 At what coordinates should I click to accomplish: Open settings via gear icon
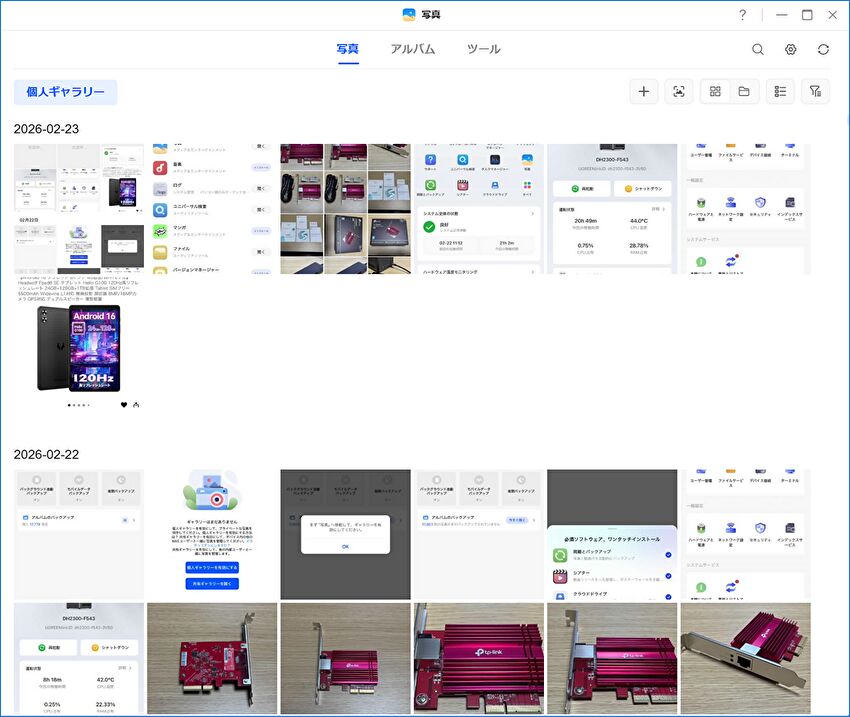(791, 49)
